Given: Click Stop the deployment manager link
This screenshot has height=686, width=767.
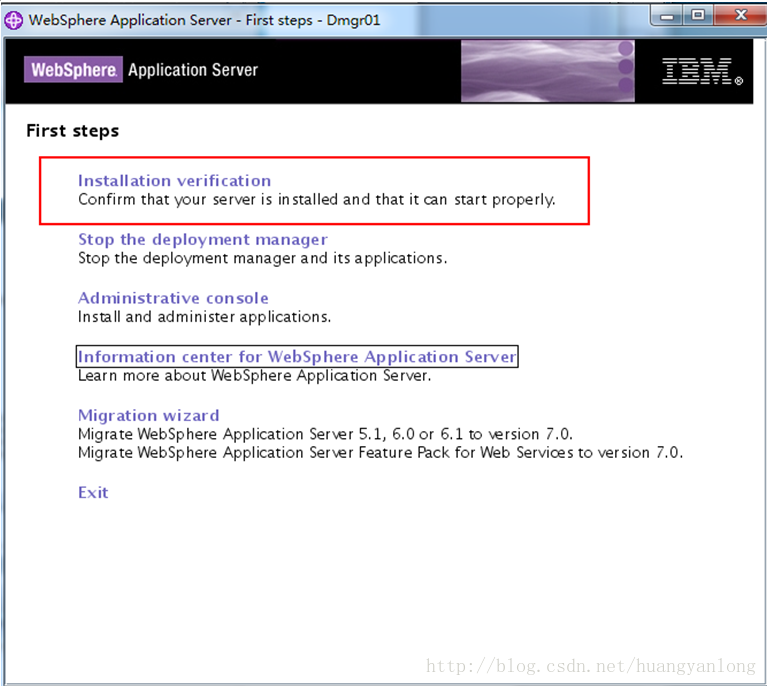Looking at the screenshot, I should 203,239.
